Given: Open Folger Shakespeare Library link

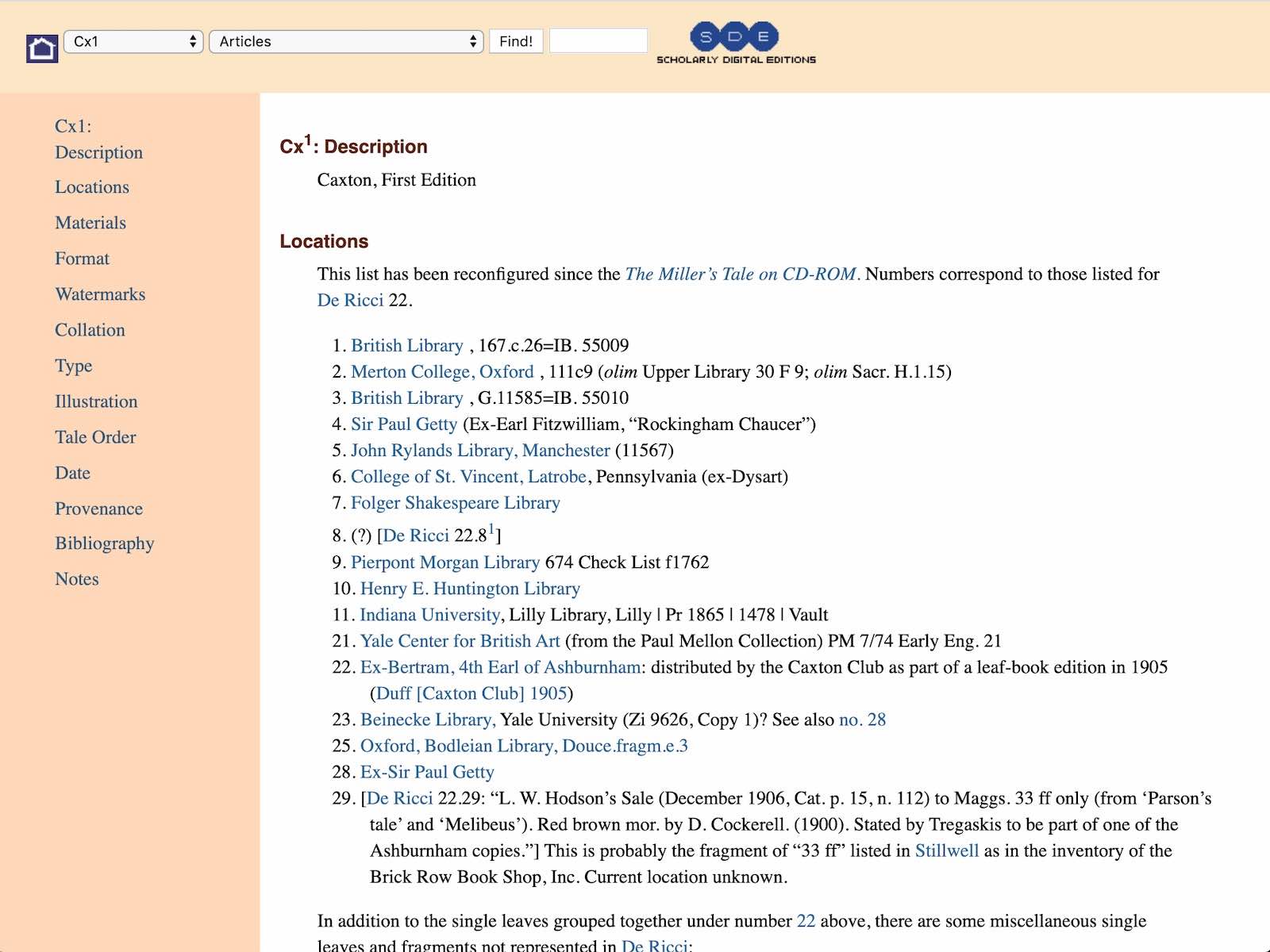Looking at the screenshot, I should (456, 502).
